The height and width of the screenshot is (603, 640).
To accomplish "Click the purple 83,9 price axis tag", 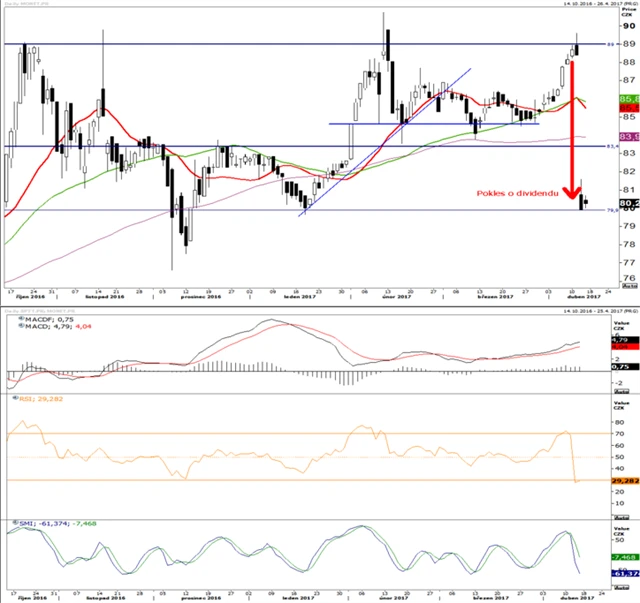I will pyautogui.click(x=629, y=136).
